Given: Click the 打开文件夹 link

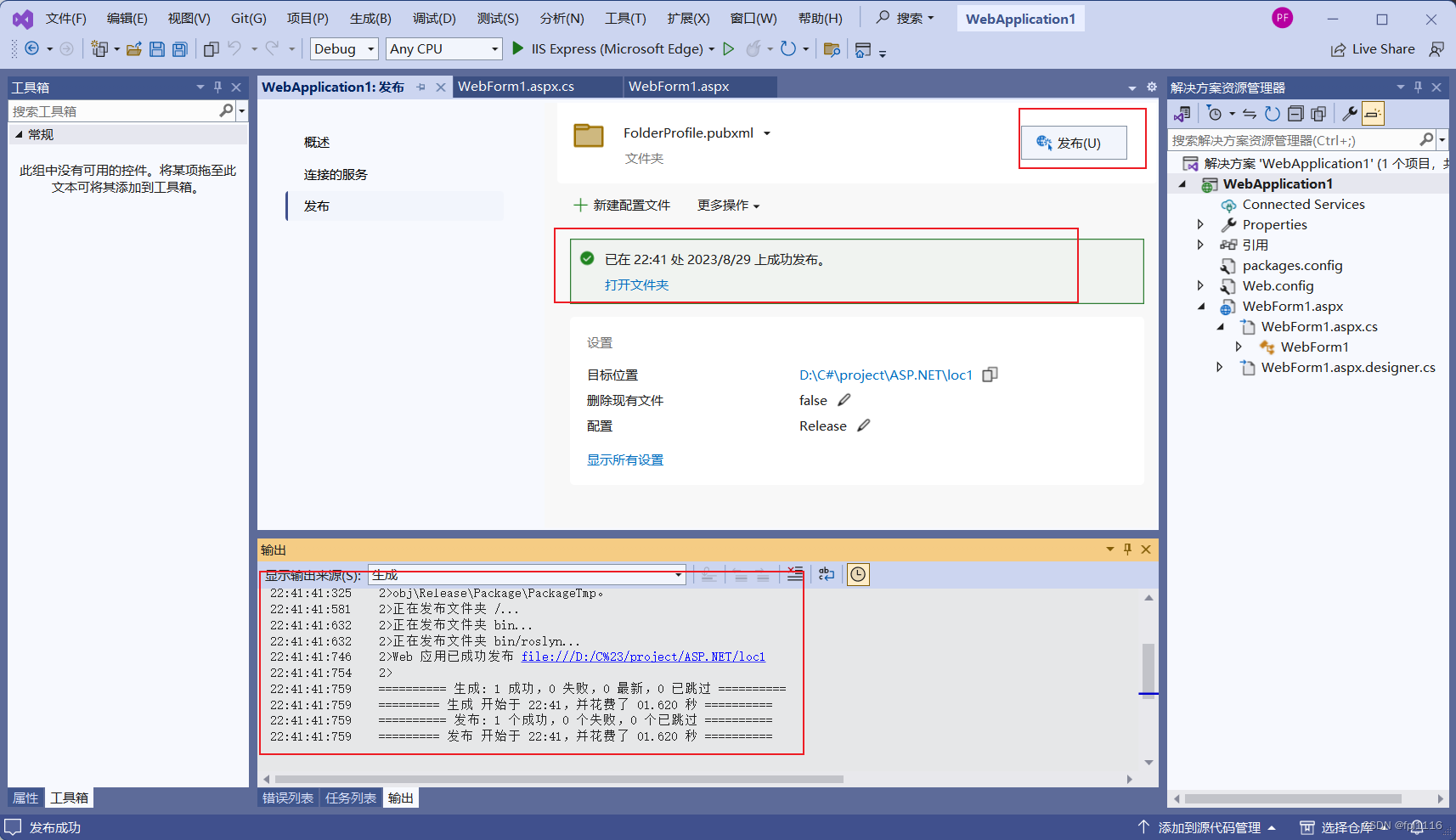Looking at the screenshot, I should (x=637, y=285).
